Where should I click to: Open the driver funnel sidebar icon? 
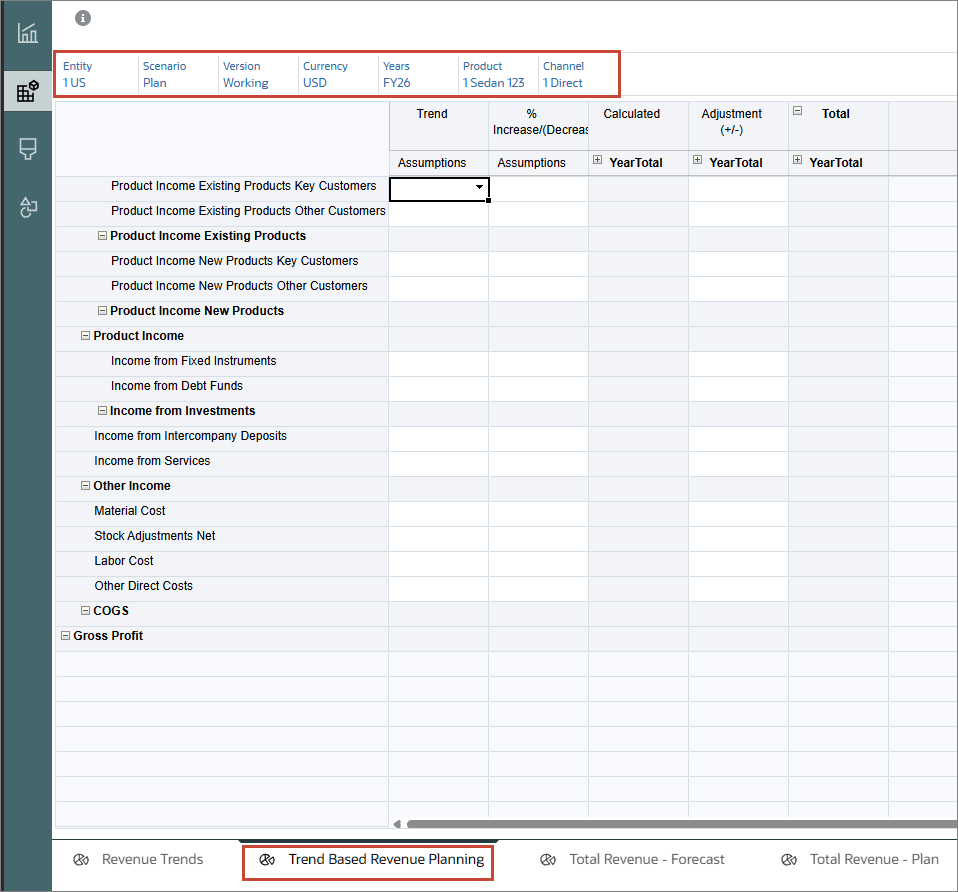click(27, 148)
